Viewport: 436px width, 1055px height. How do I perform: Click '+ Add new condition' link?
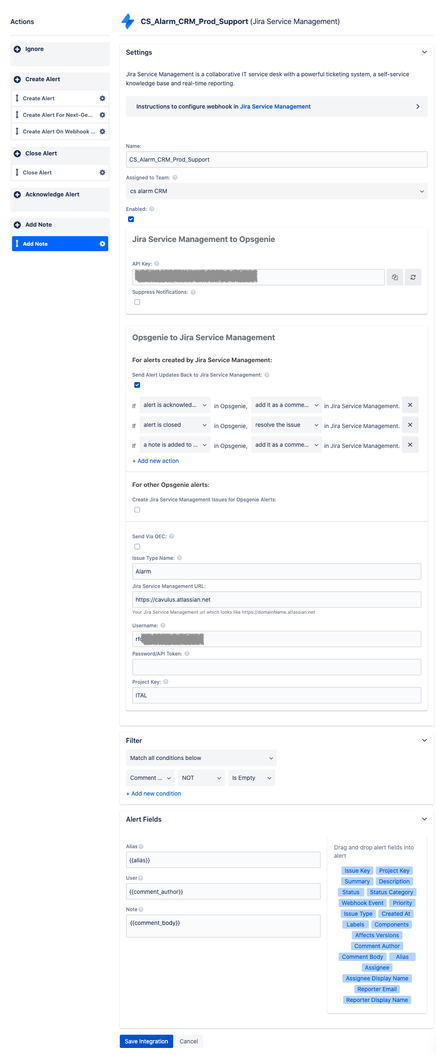pyautogui.click(x=153, y=793)
